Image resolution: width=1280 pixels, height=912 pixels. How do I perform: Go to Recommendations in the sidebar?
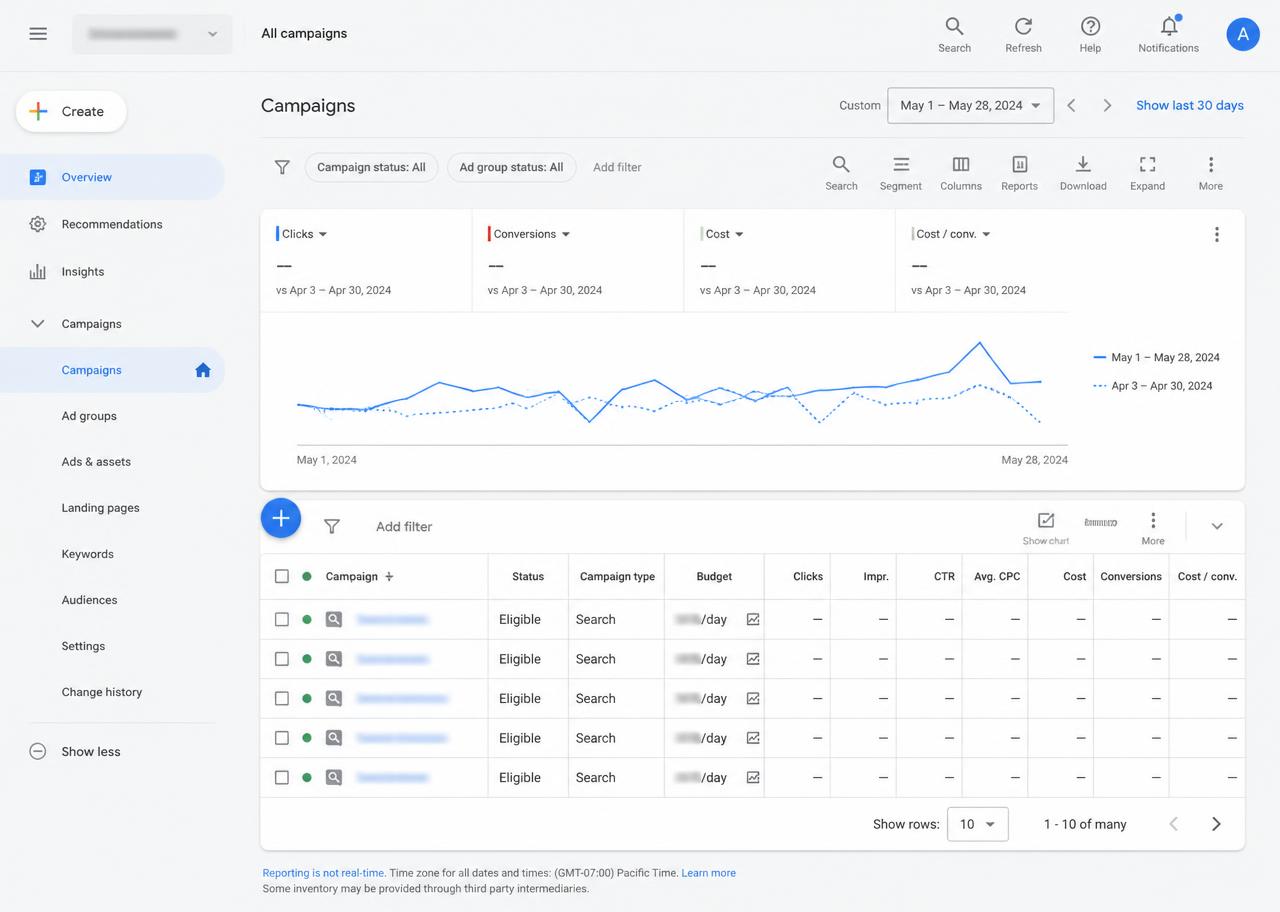[x=112, y=224]
